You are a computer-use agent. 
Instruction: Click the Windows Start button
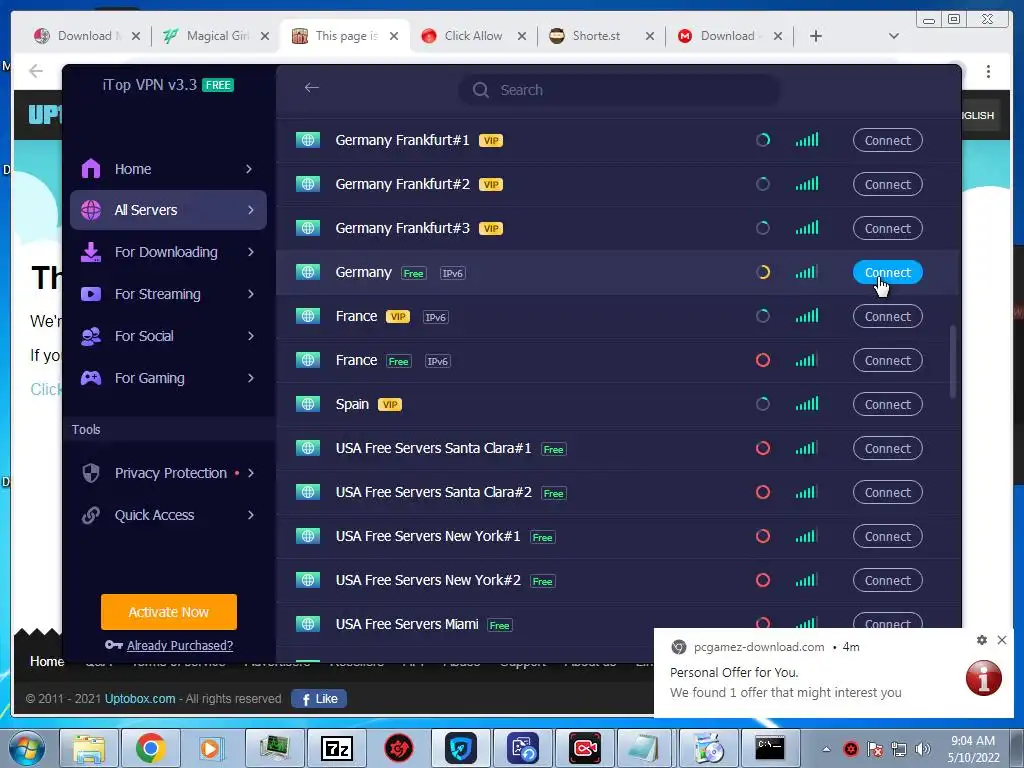coord(26,749)
